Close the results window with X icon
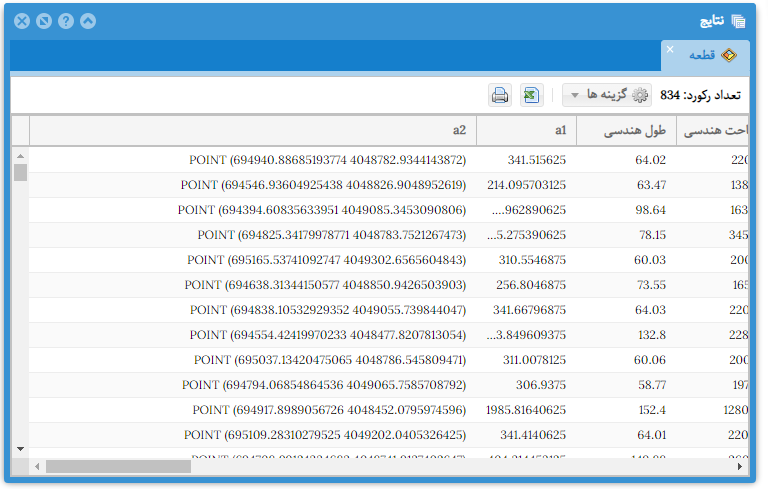Viewport: 768px width, 489px height. tap(22, 21)
